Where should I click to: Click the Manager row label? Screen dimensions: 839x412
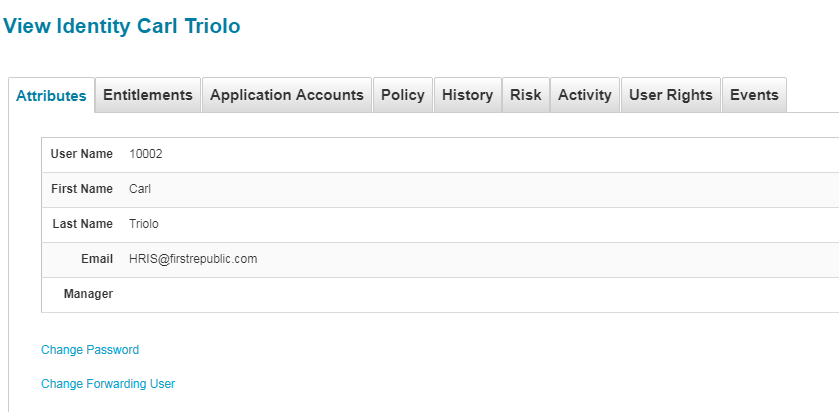click(x=88, y=294)
